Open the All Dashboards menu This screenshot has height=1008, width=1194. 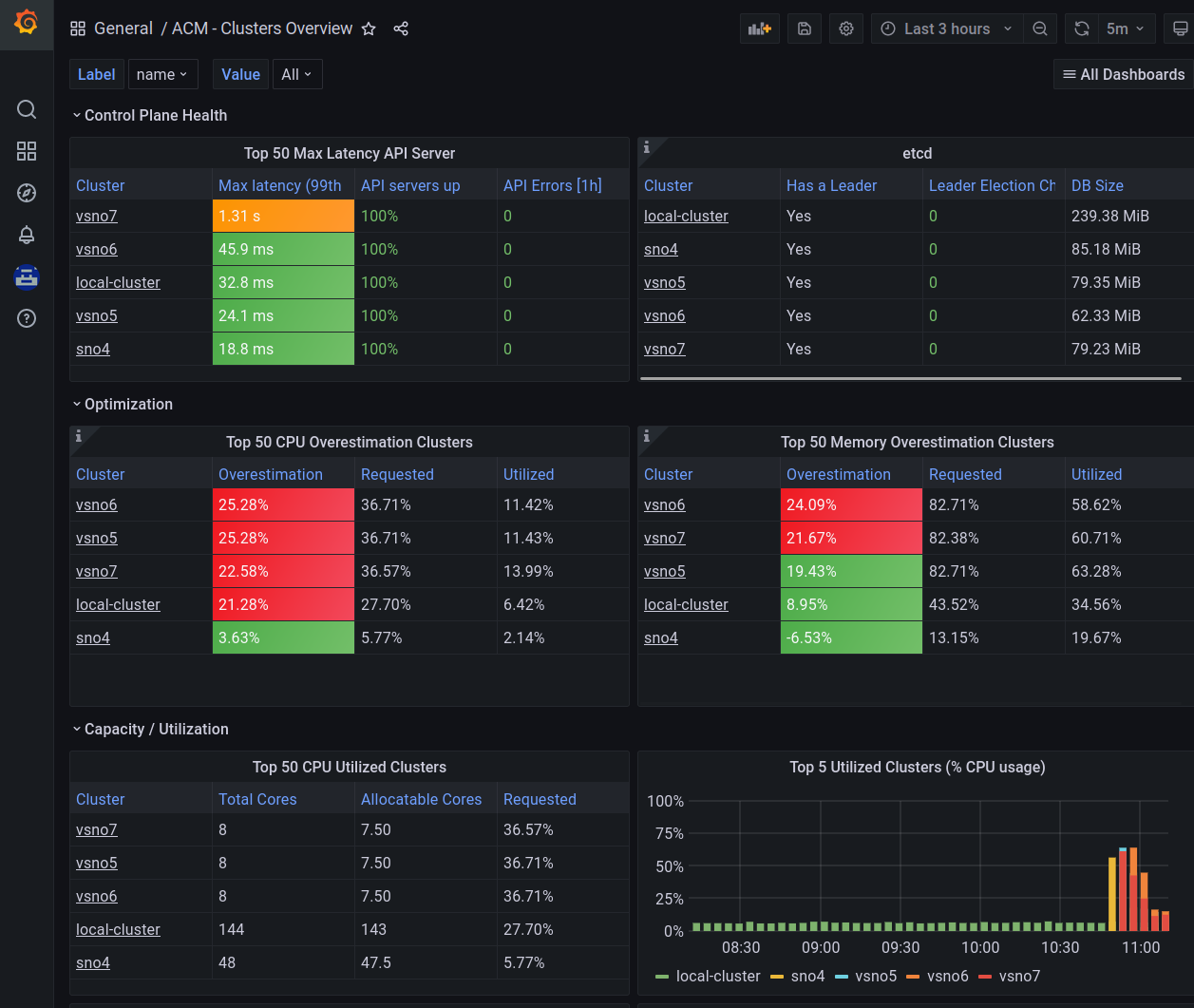point(1123,74)
